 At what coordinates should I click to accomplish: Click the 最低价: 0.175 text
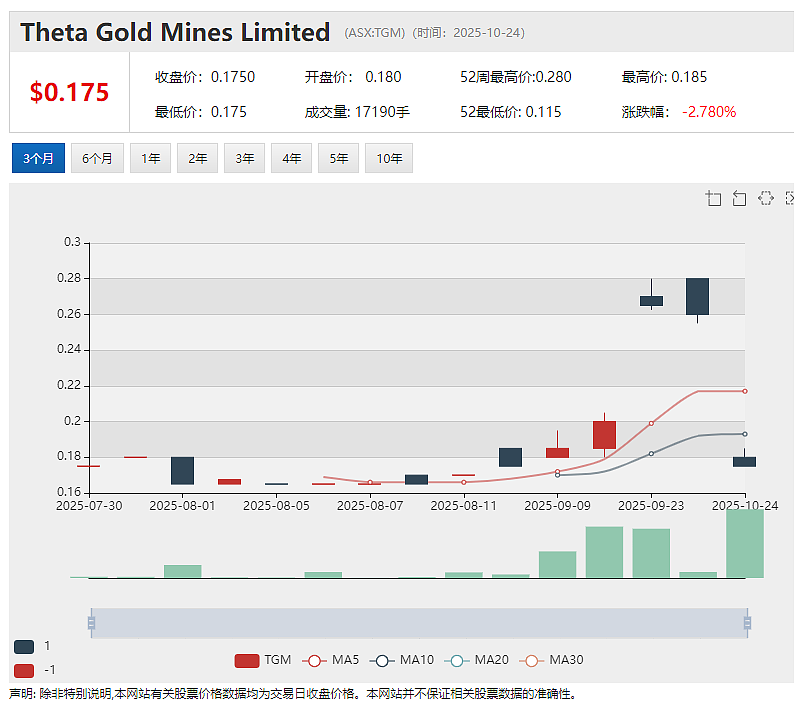click(201, 112)
